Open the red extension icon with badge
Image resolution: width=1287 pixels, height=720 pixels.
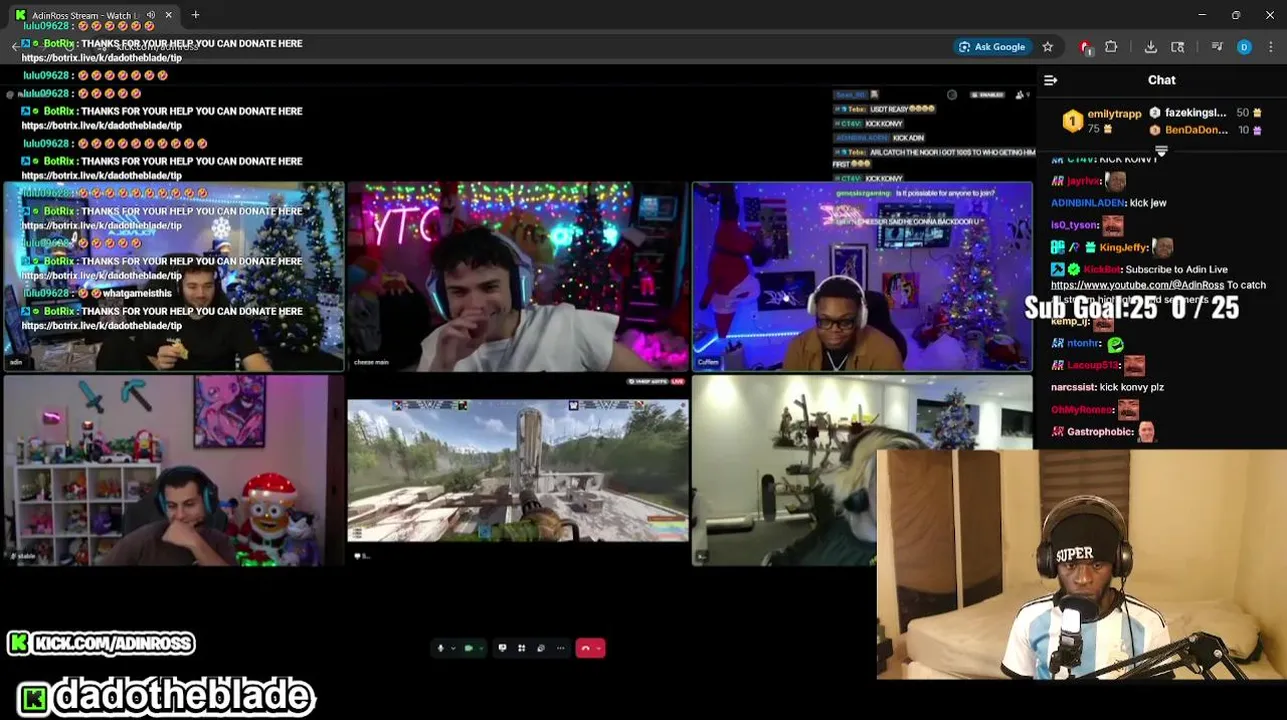[x=1086, y=47]
